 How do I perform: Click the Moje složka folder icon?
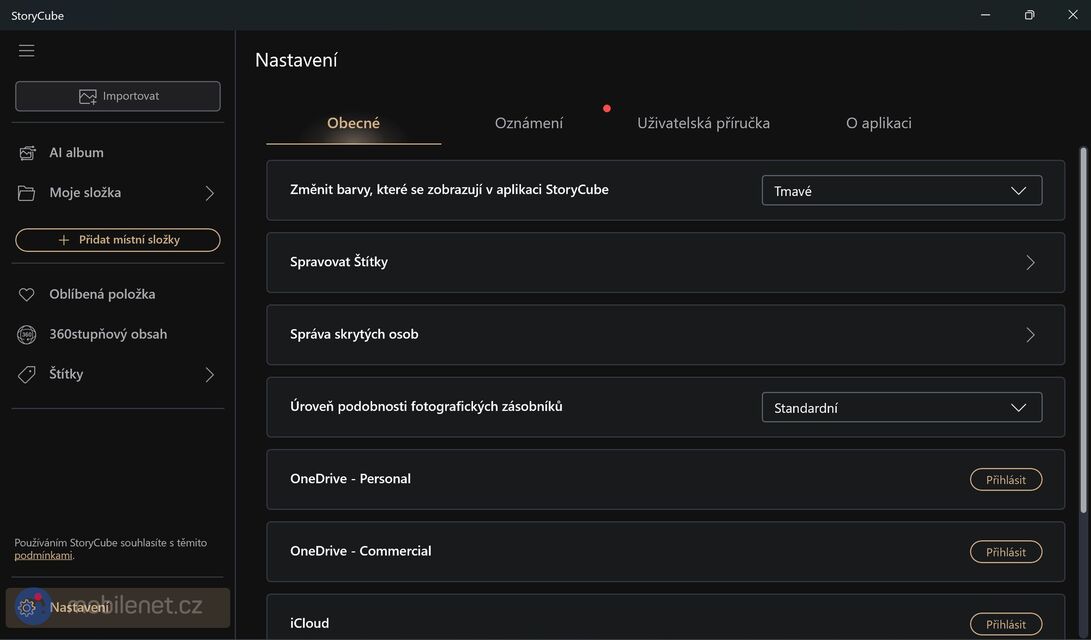pyautogui.click(x=27, y=193)
